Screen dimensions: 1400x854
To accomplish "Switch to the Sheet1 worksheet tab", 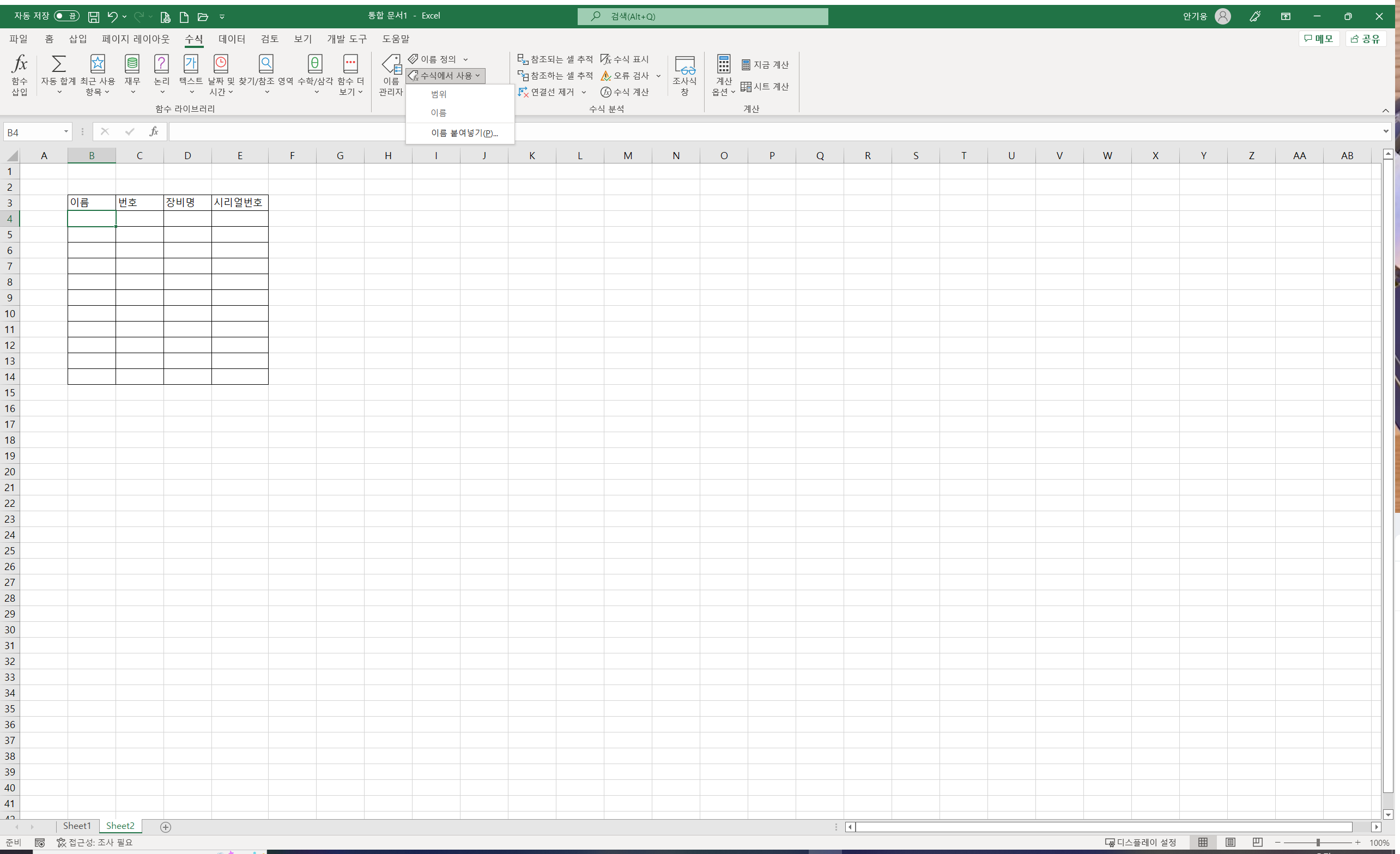I will coord(77,826).
